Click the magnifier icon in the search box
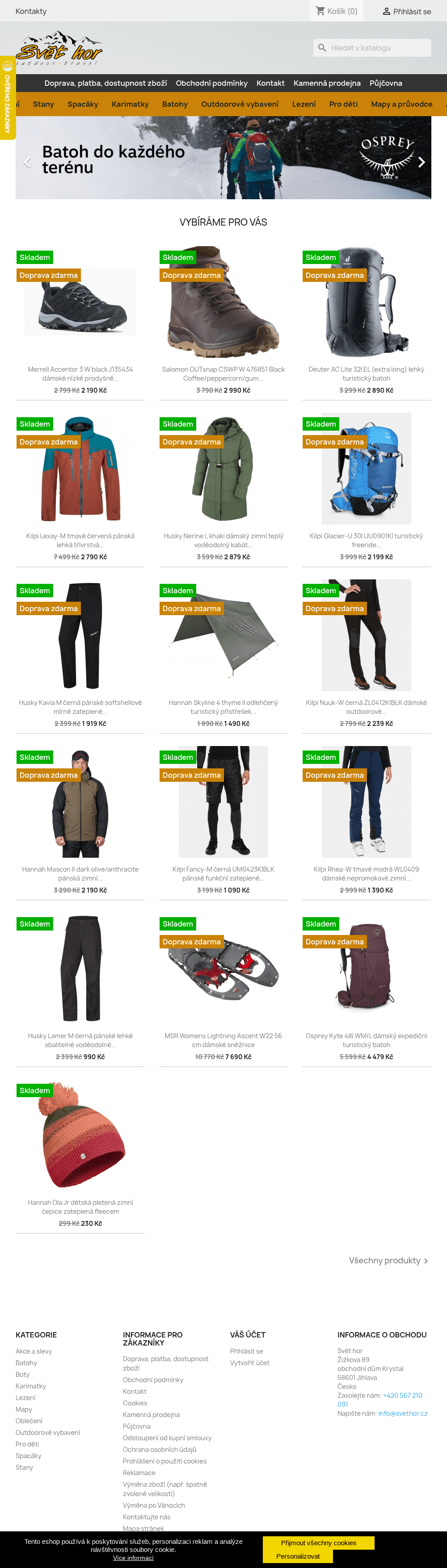This screenshot has width=447, height=1568. (x=322, y=47)
